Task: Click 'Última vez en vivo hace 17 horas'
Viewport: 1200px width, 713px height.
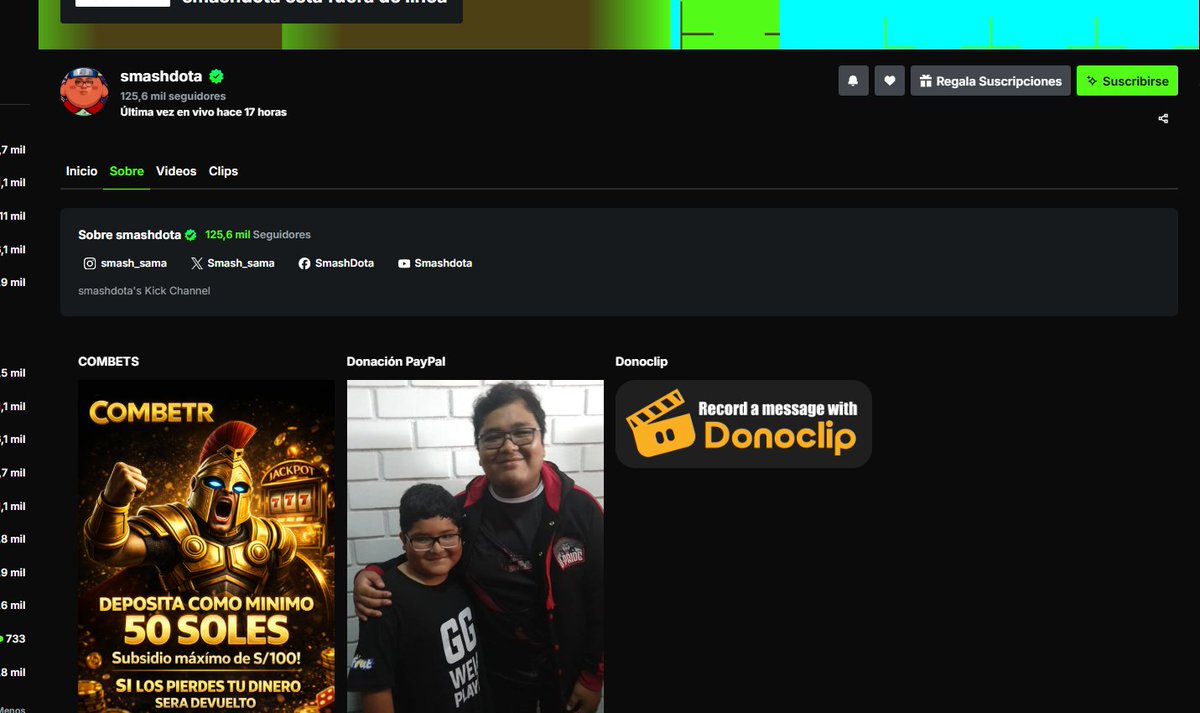Action: [203, 112]
